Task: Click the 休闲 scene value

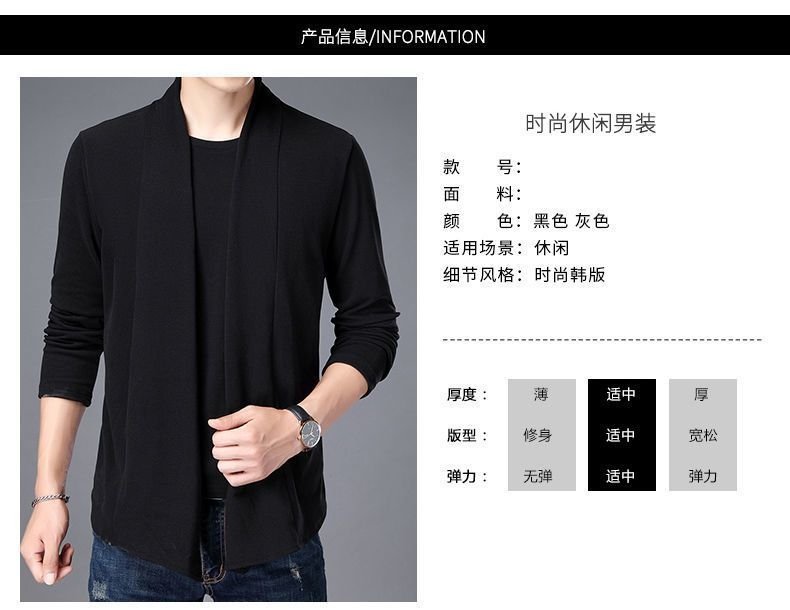Action: 552,248
